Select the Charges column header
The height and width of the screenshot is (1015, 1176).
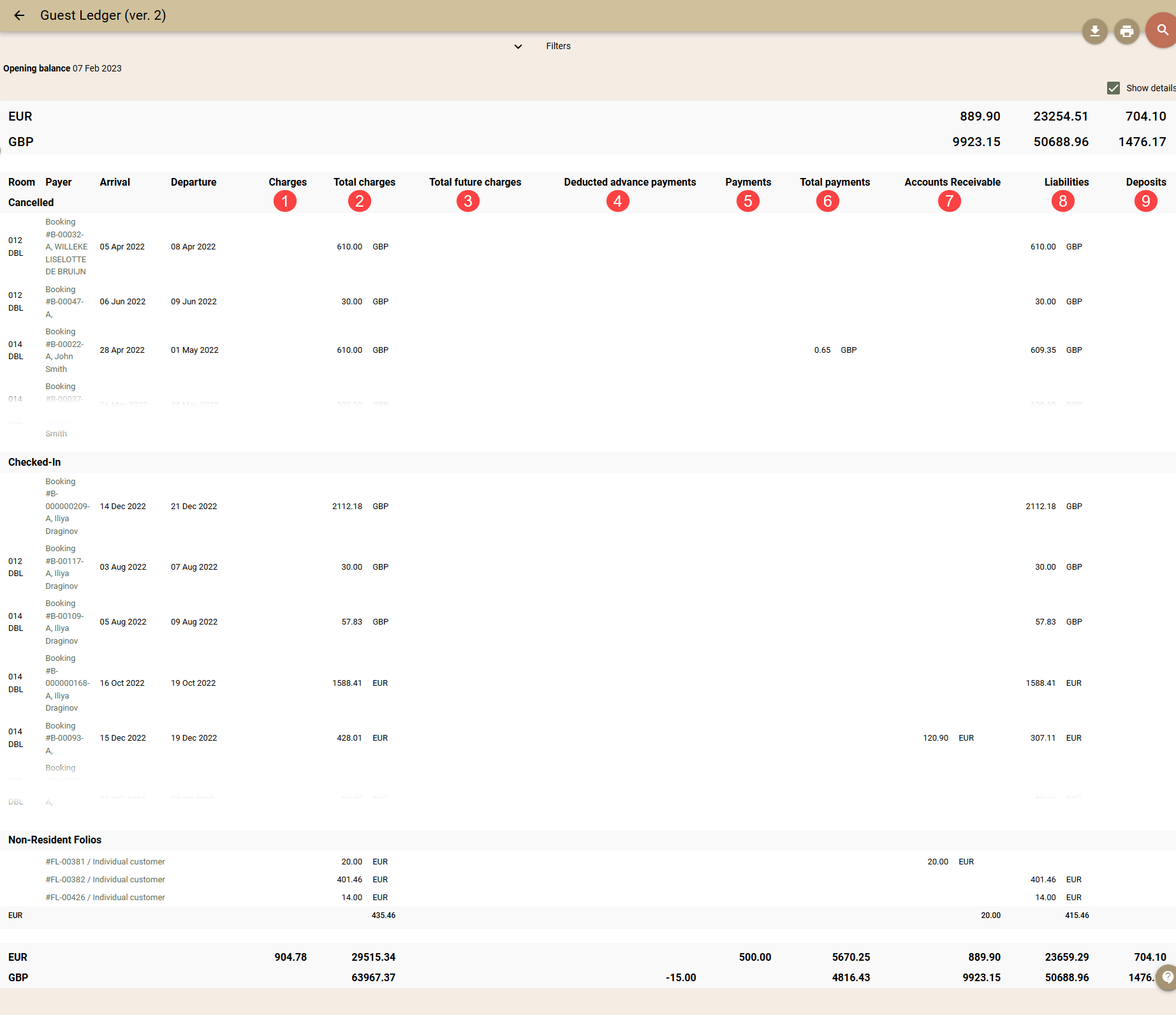(288, 182)
